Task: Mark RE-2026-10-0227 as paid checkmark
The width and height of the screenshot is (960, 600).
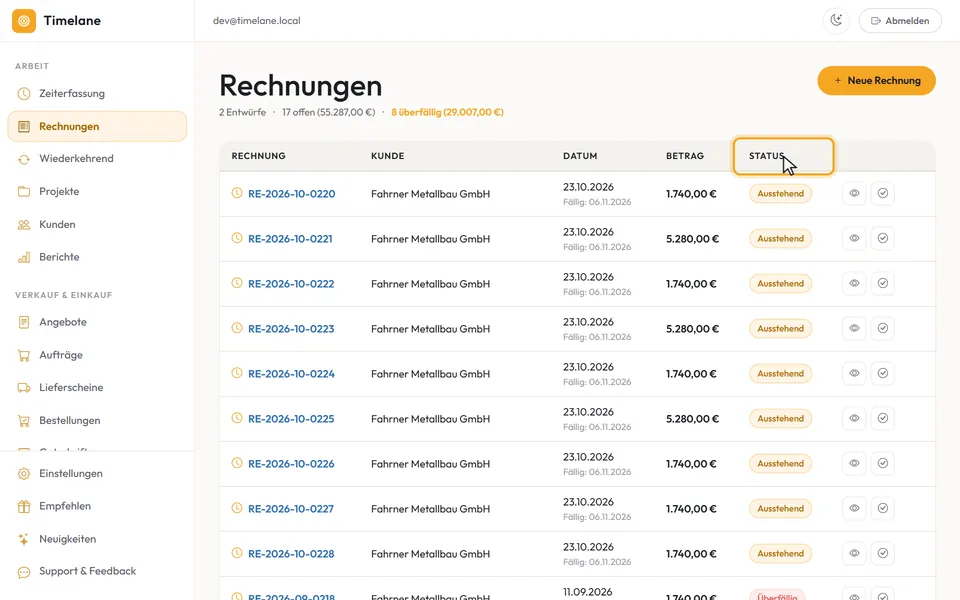Action: click(883, 508)
